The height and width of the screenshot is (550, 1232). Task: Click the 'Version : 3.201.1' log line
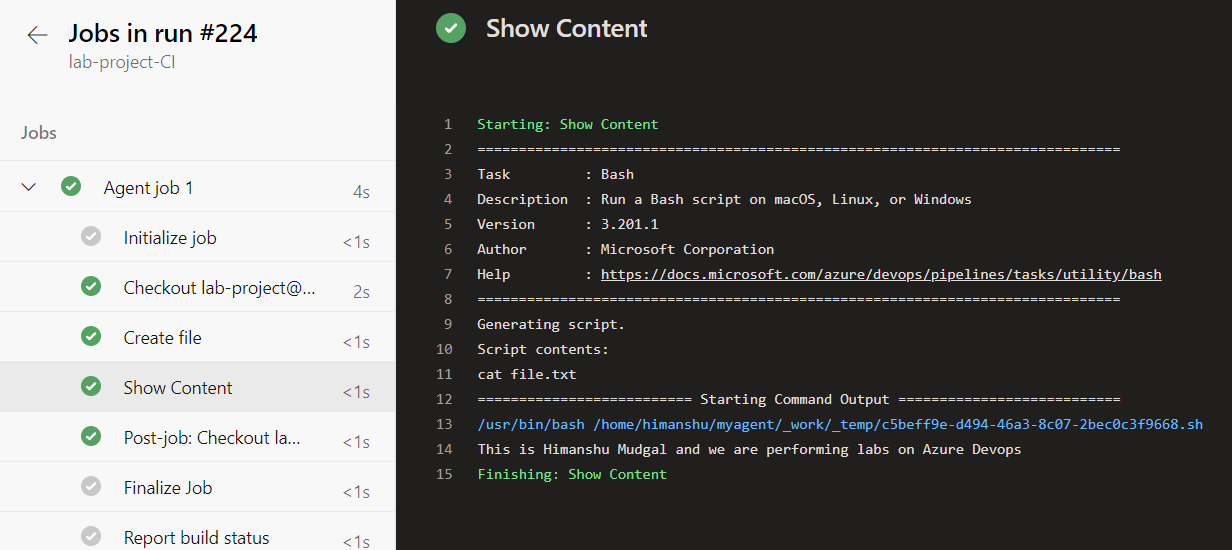pyautogui.click(x=568, y=224)
